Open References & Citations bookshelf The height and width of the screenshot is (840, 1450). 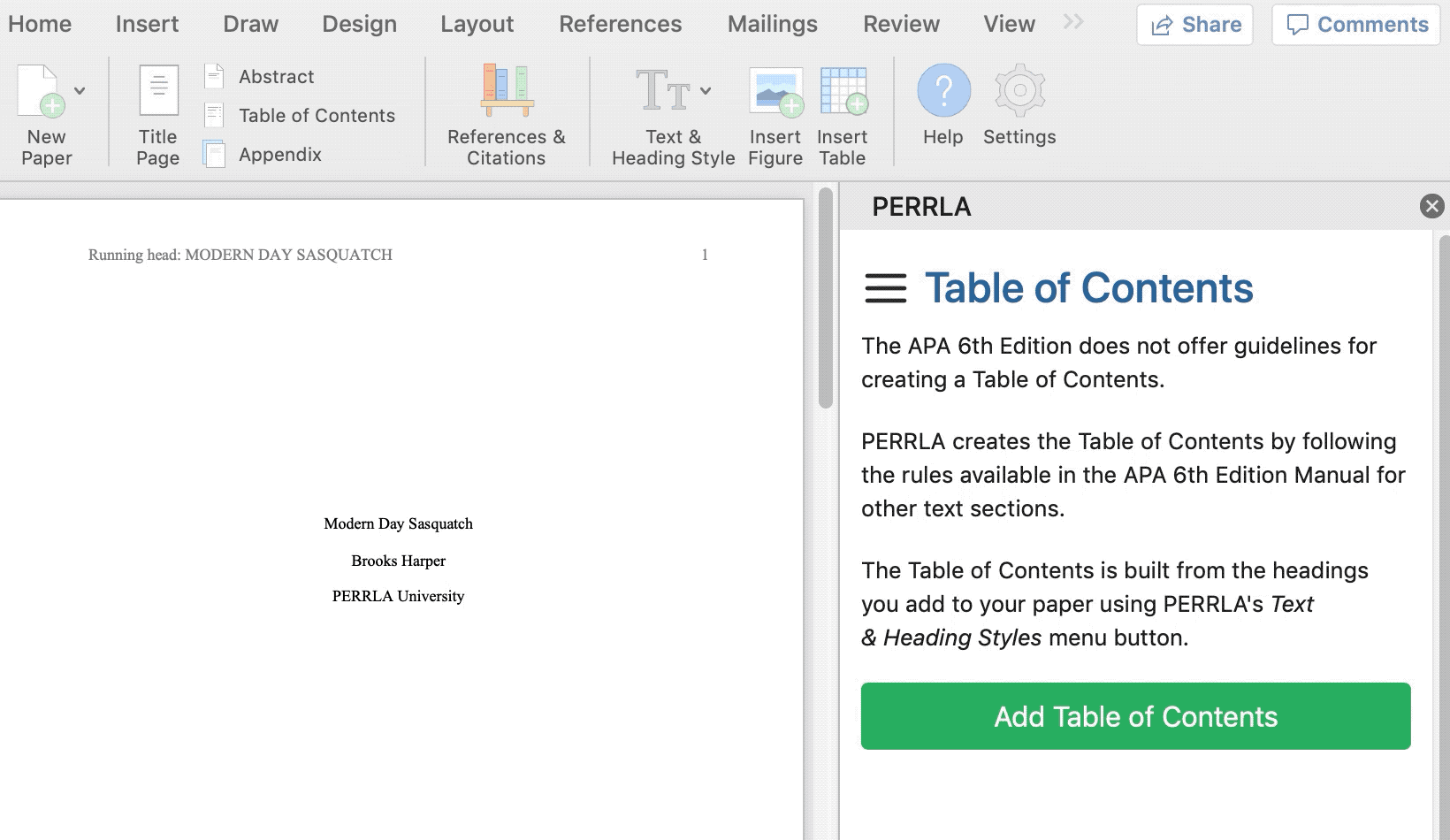click(x=507, y=92)
